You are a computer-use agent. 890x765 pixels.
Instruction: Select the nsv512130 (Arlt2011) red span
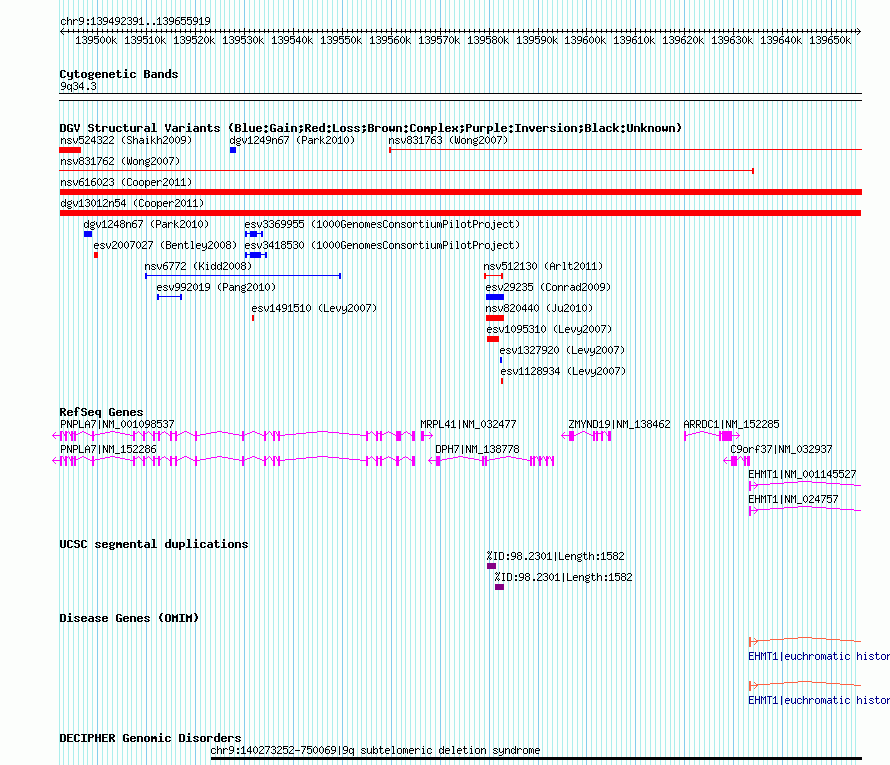493,276
